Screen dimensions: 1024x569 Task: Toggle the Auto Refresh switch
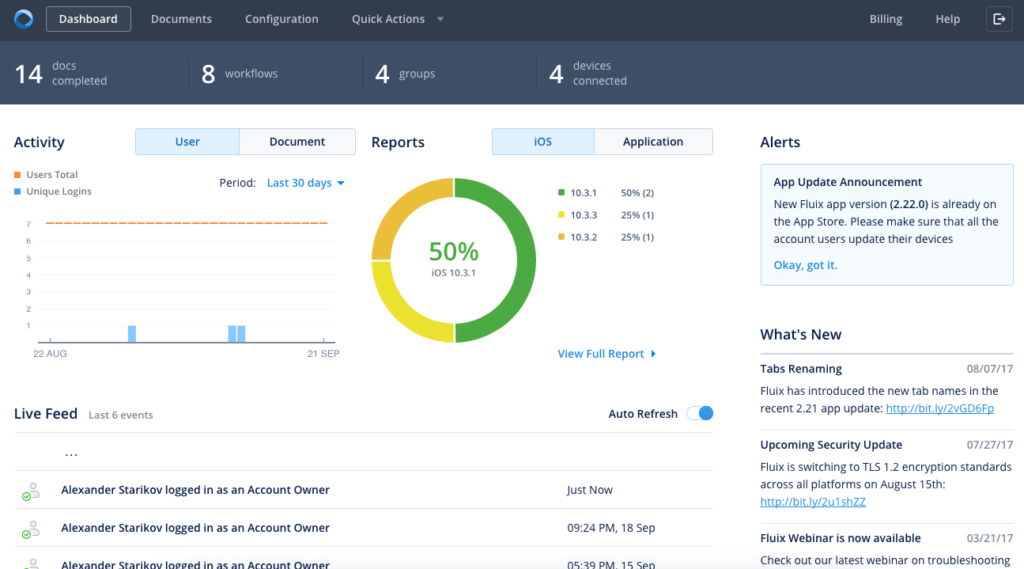(x=700, y=413)
